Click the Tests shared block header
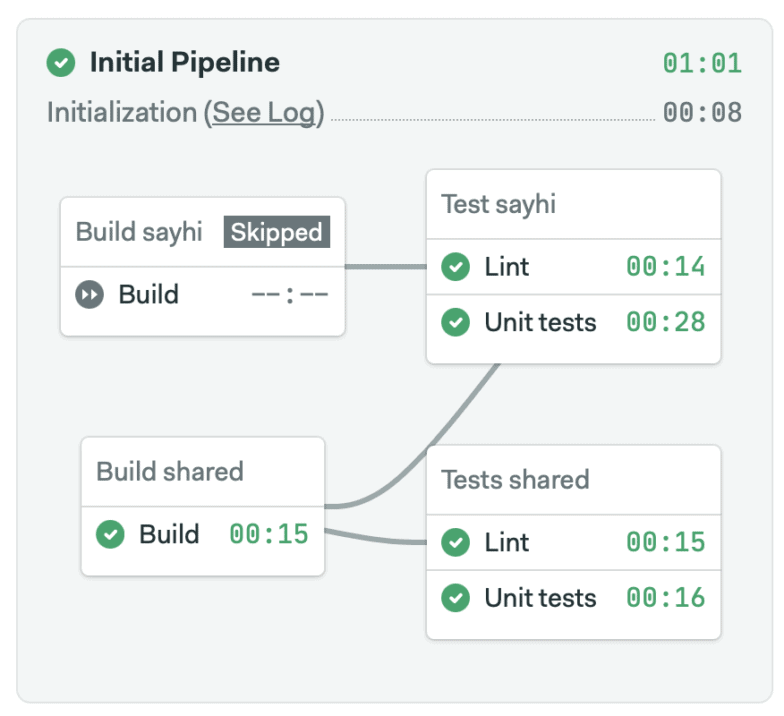 point(515,480)
